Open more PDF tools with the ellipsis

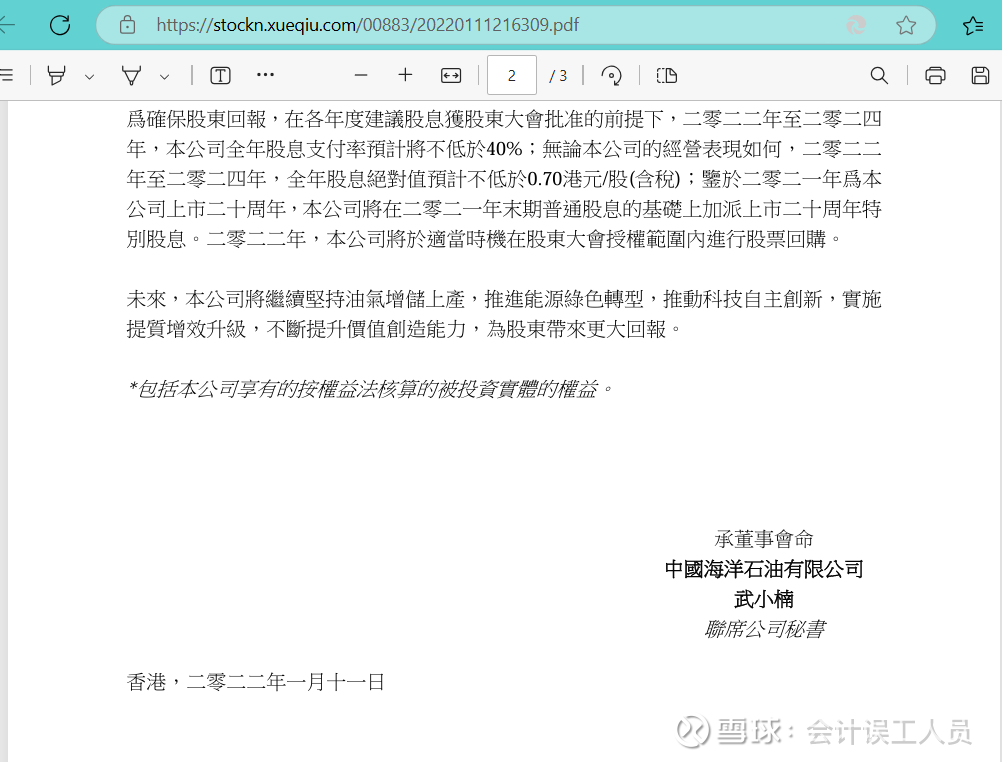coord(265,75)
